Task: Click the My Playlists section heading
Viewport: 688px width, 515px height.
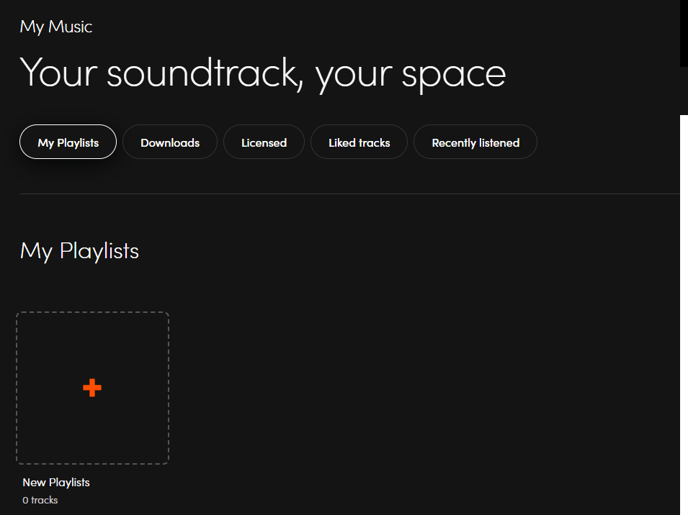Action: [x=79, y=251]
